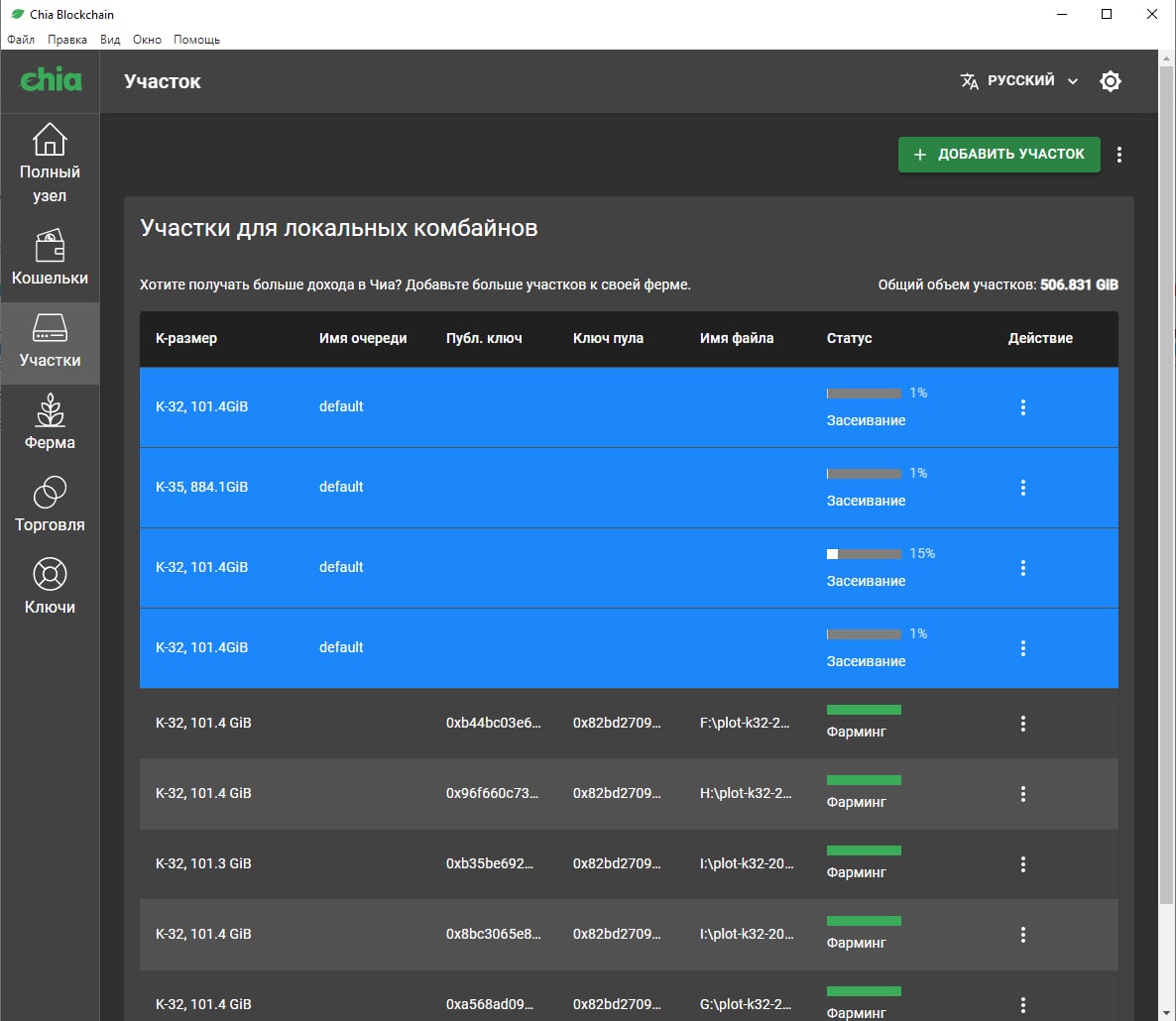This screenshot has height=1021, width=1176.
Task: Click 15% seeding progress bar
Action: [864, 554]
